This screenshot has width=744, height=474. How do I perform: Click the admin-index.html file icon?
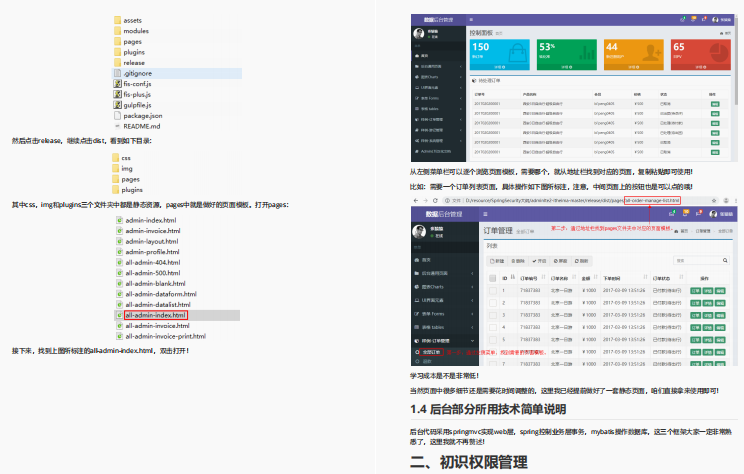coord(120,220)
